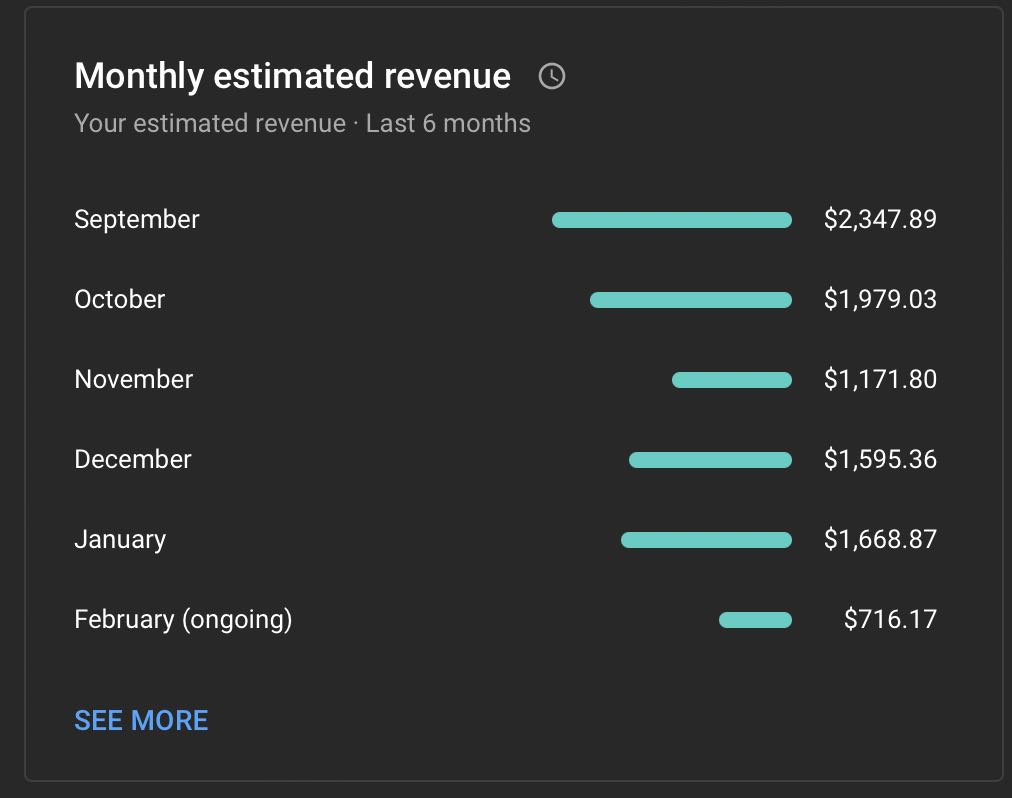This screenshot has height=798, width=1012.
Task: Select the $716.17 revenue amount
Action: click(x=890, y=620)
